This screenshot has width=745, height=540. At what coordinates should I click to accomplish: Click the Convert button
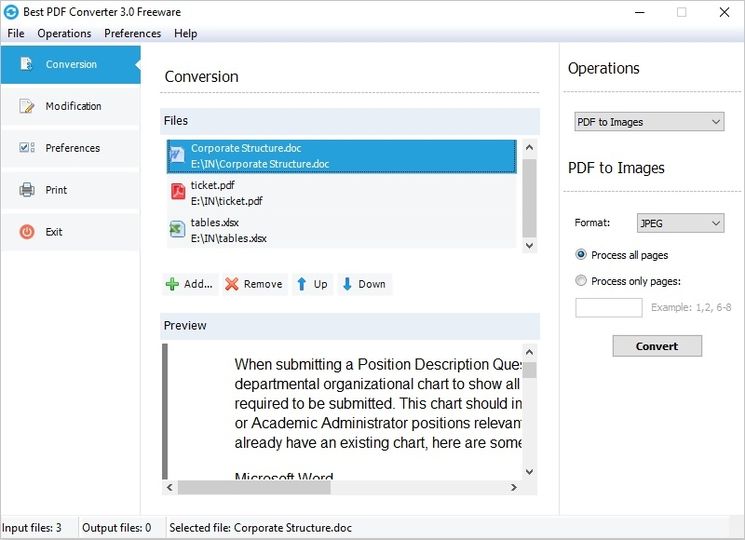pyautogui.click(x=657, y=346)
